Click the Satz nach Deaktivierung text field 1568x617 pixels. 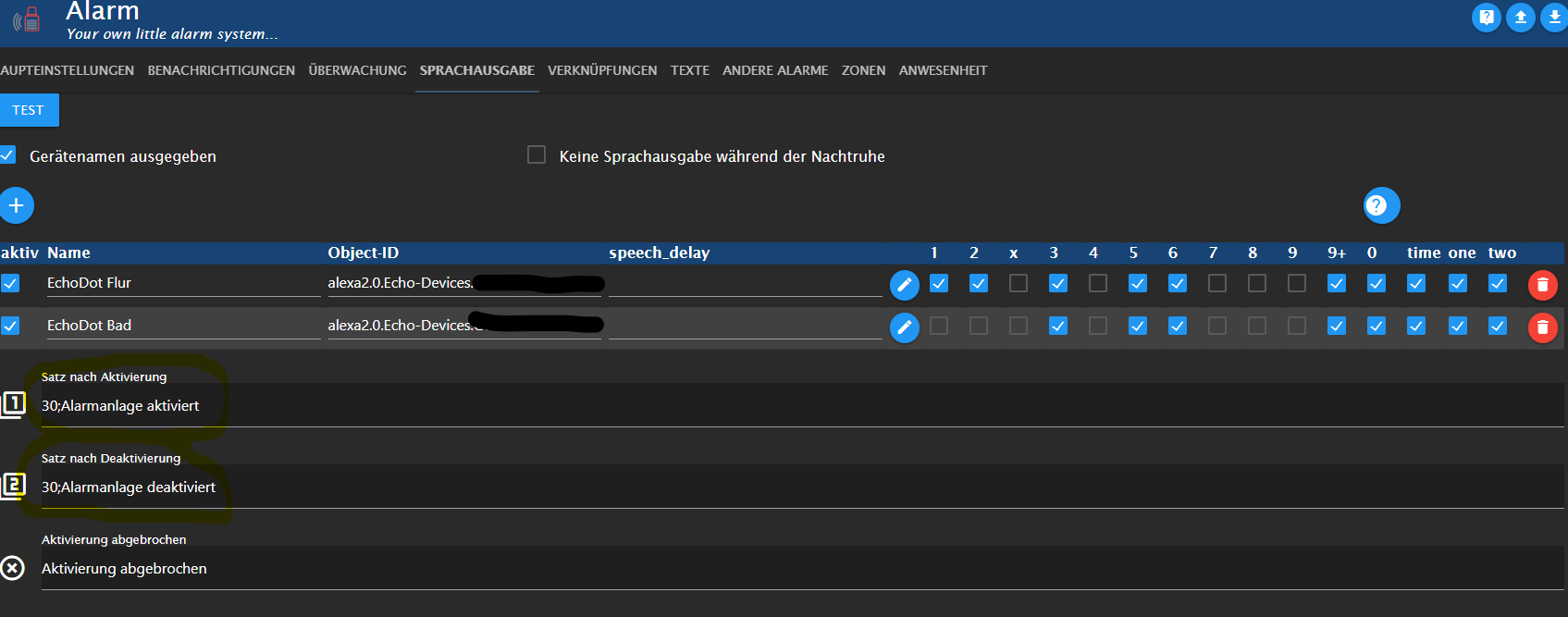802,487
